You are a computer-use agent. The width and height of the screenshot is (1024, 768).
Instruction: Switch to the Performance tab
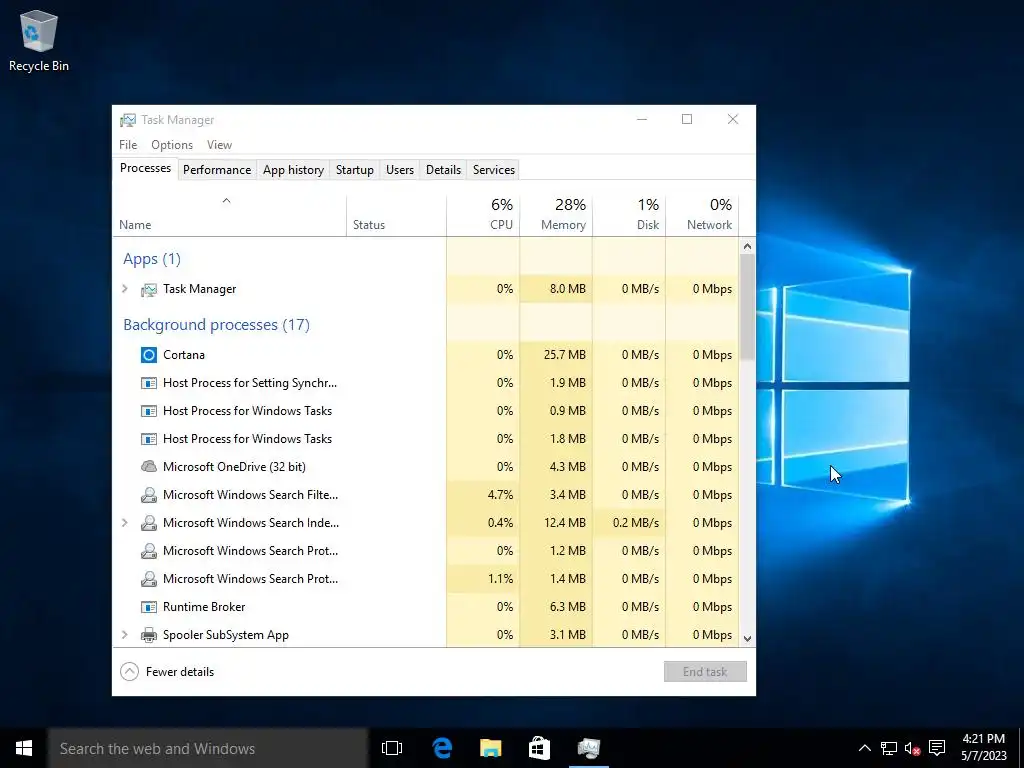pos(217,170)
